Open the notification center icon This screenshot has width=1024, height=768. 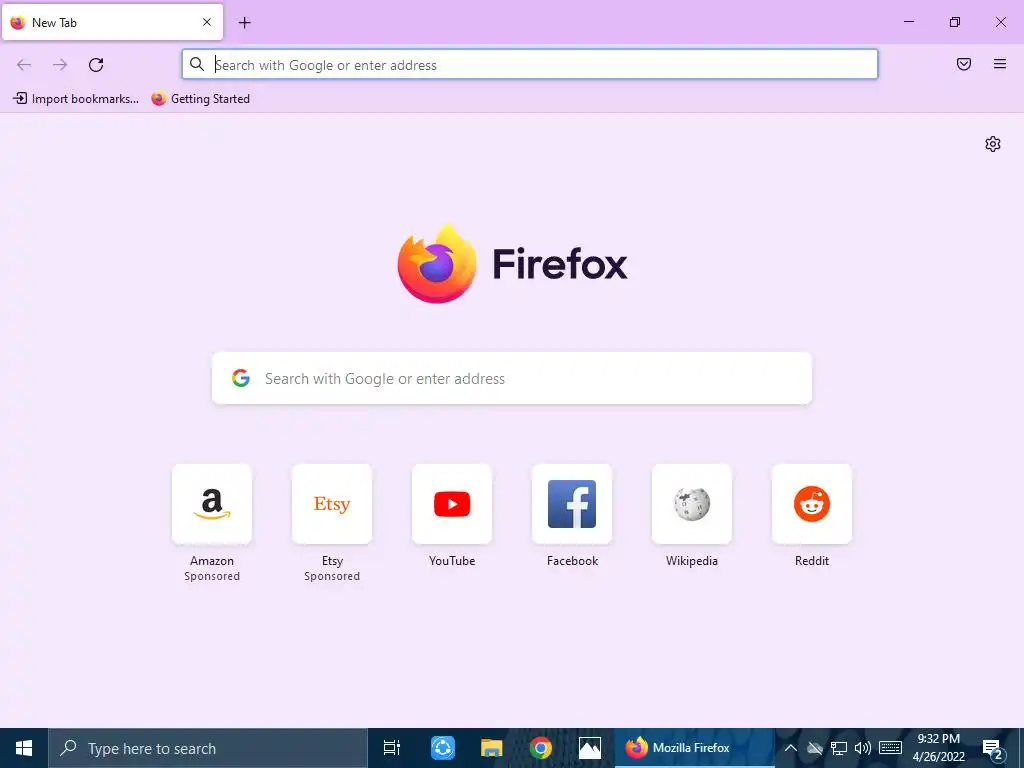[993, 748]
